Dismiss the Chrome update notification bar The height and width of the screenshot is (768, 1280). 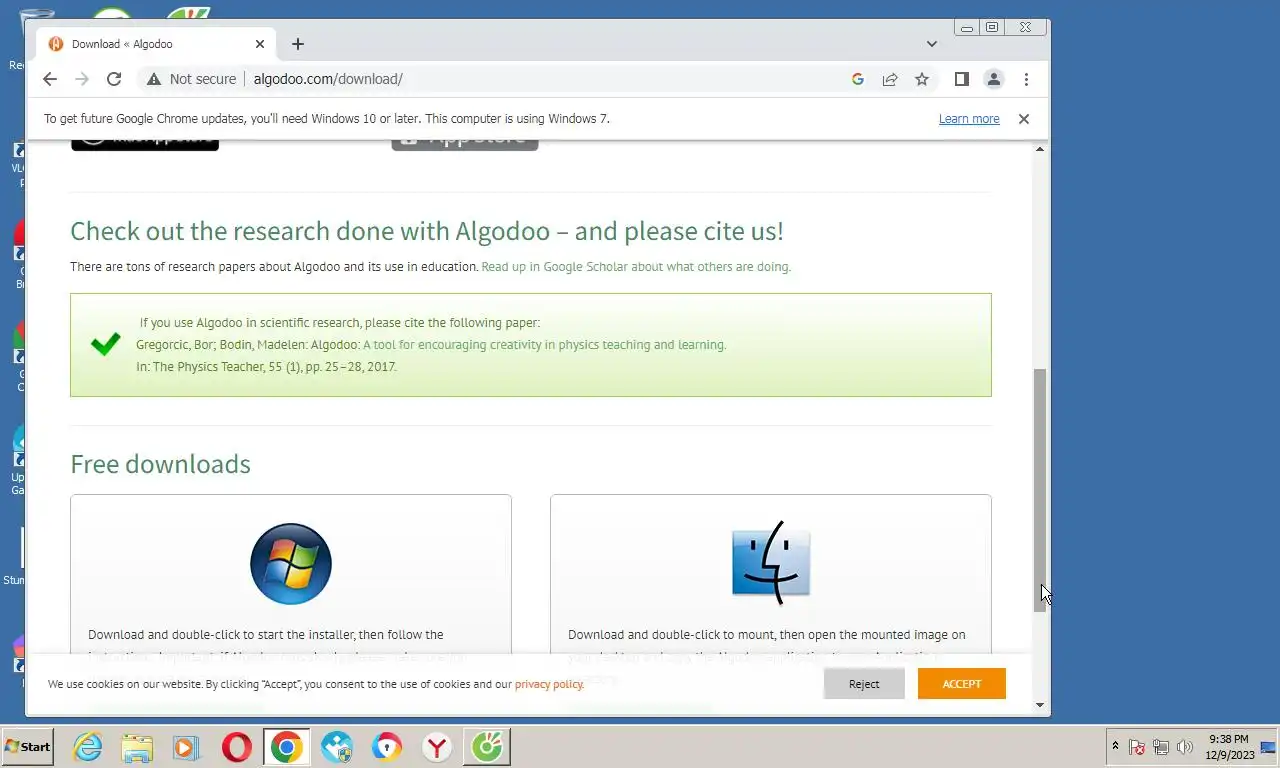pos(1023,119)
